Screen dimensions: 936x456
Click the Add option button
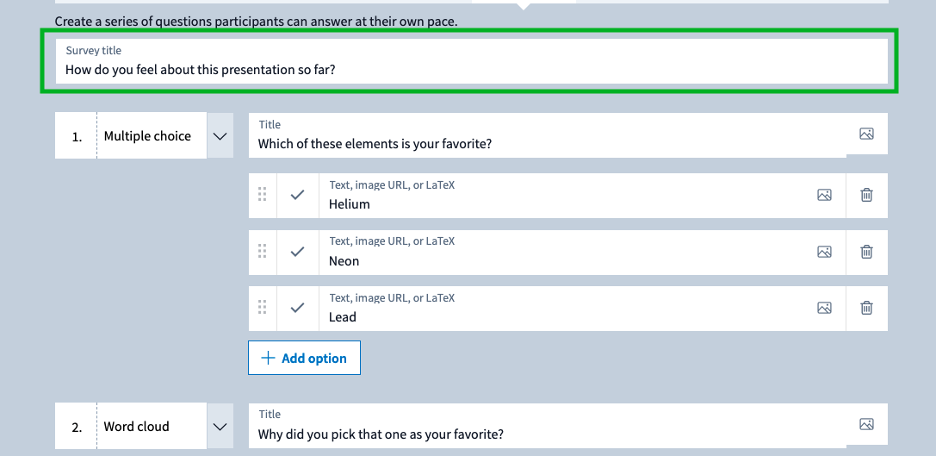(304, 358)
